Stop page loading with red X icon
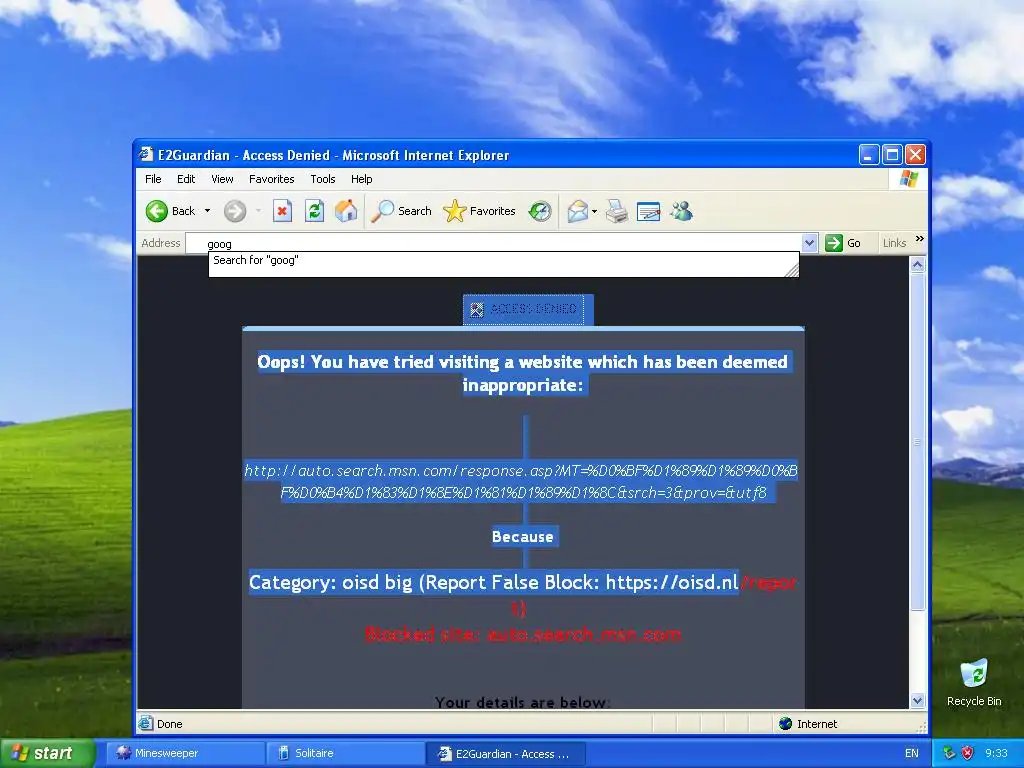1024x768 pixels. 282,211
